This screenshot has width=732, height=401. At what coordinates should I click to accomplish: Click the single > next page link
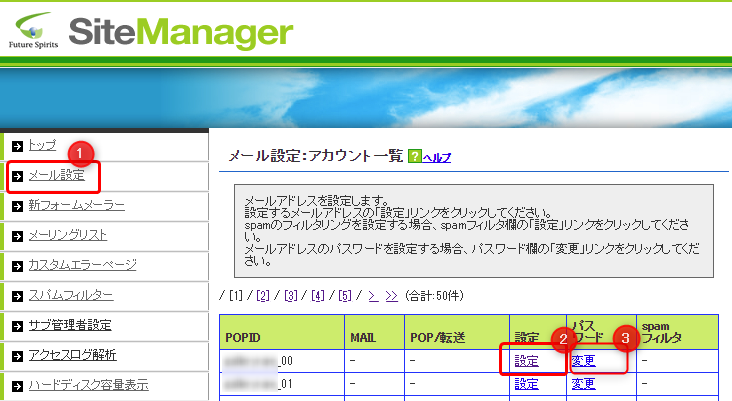coord(373,296)
